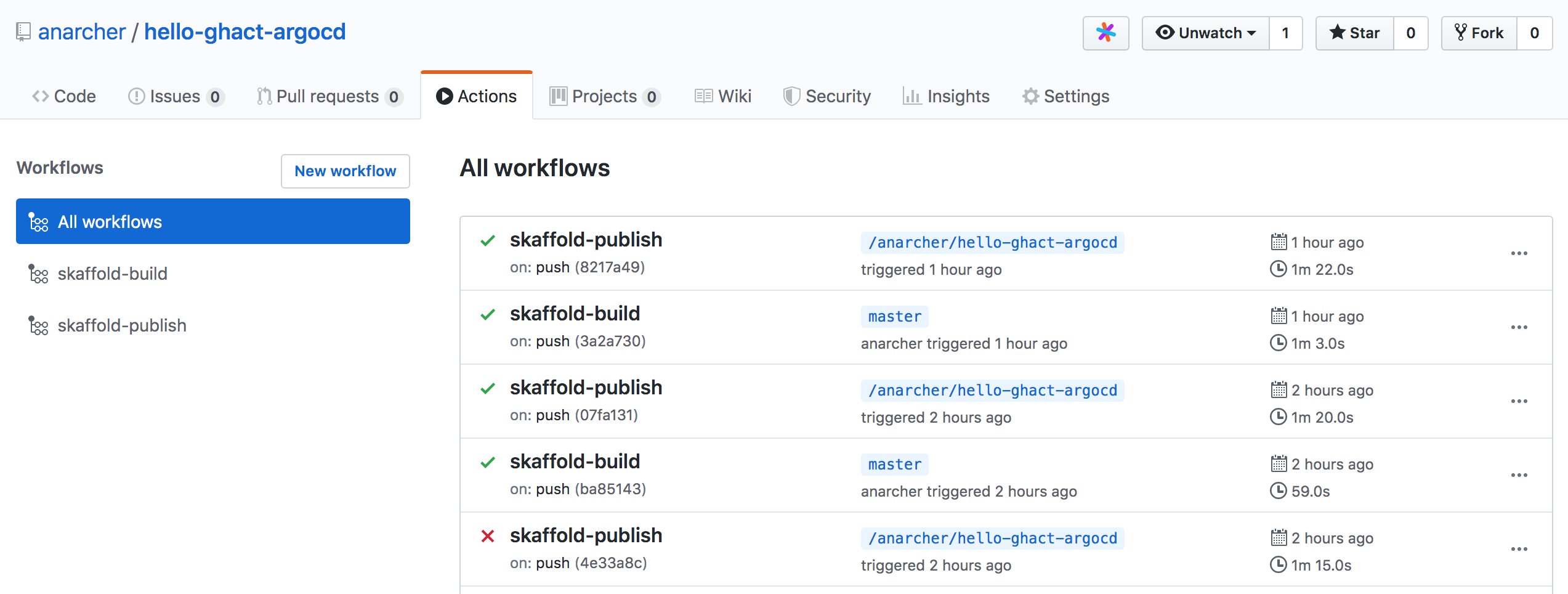Screen dimensions: 1568x594
Task: Click the colorful asterisk extension button
Action: click(x=1106, y=33)
